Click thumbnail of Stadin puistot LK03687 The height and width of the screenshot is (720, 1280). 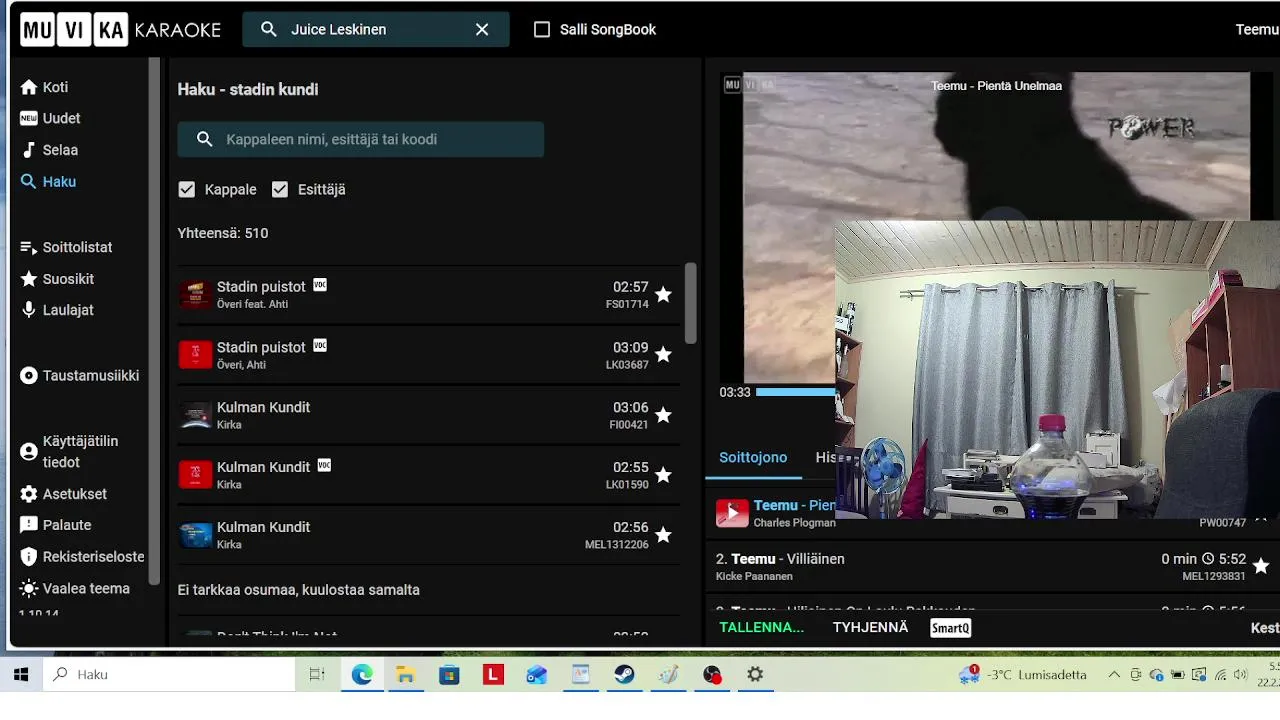pyautogui.click(x=195, y=355)
